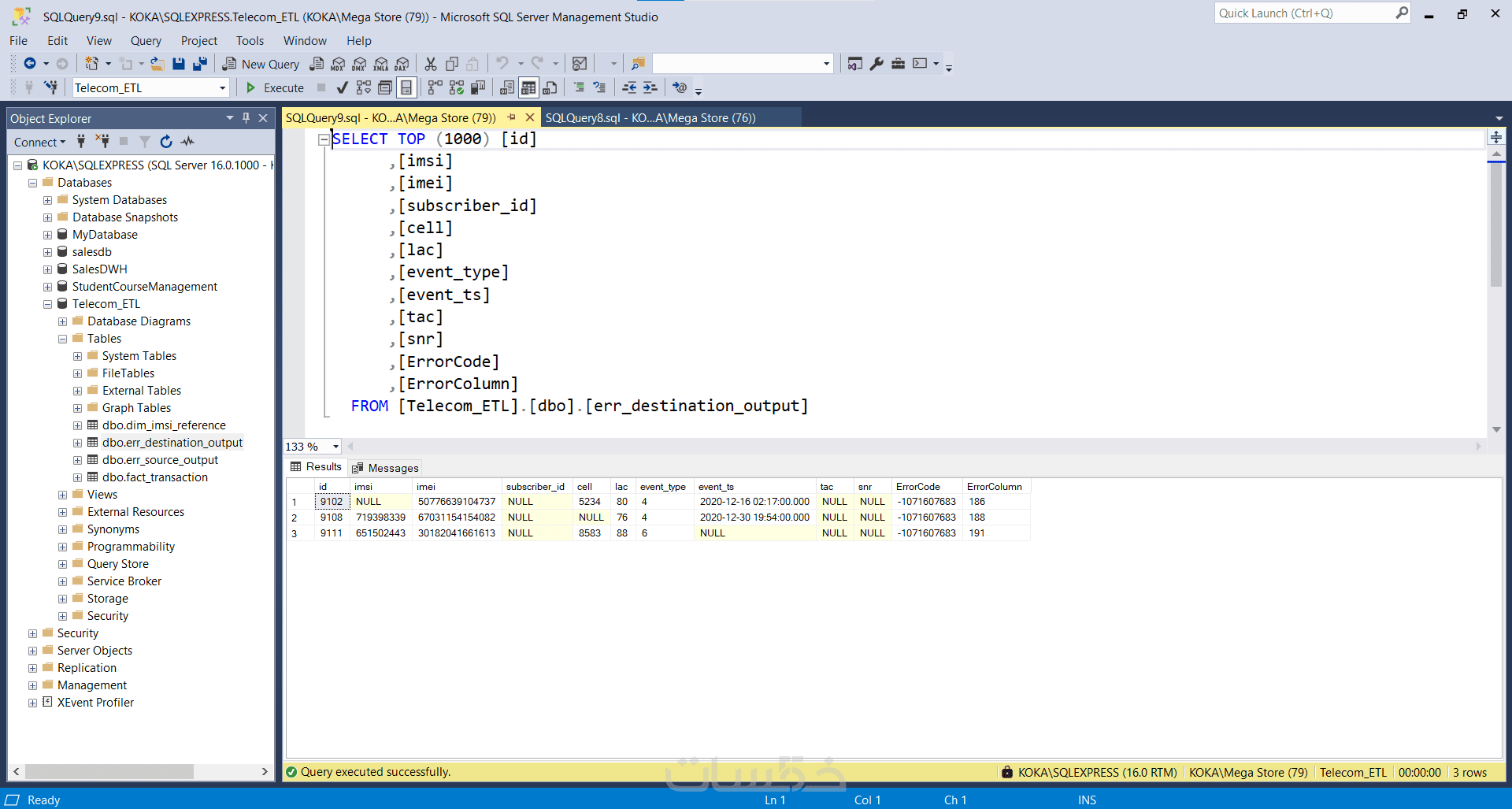Cut the selection with the scissors icon
Screen dimensions: 1512x809
click(431, 64)
